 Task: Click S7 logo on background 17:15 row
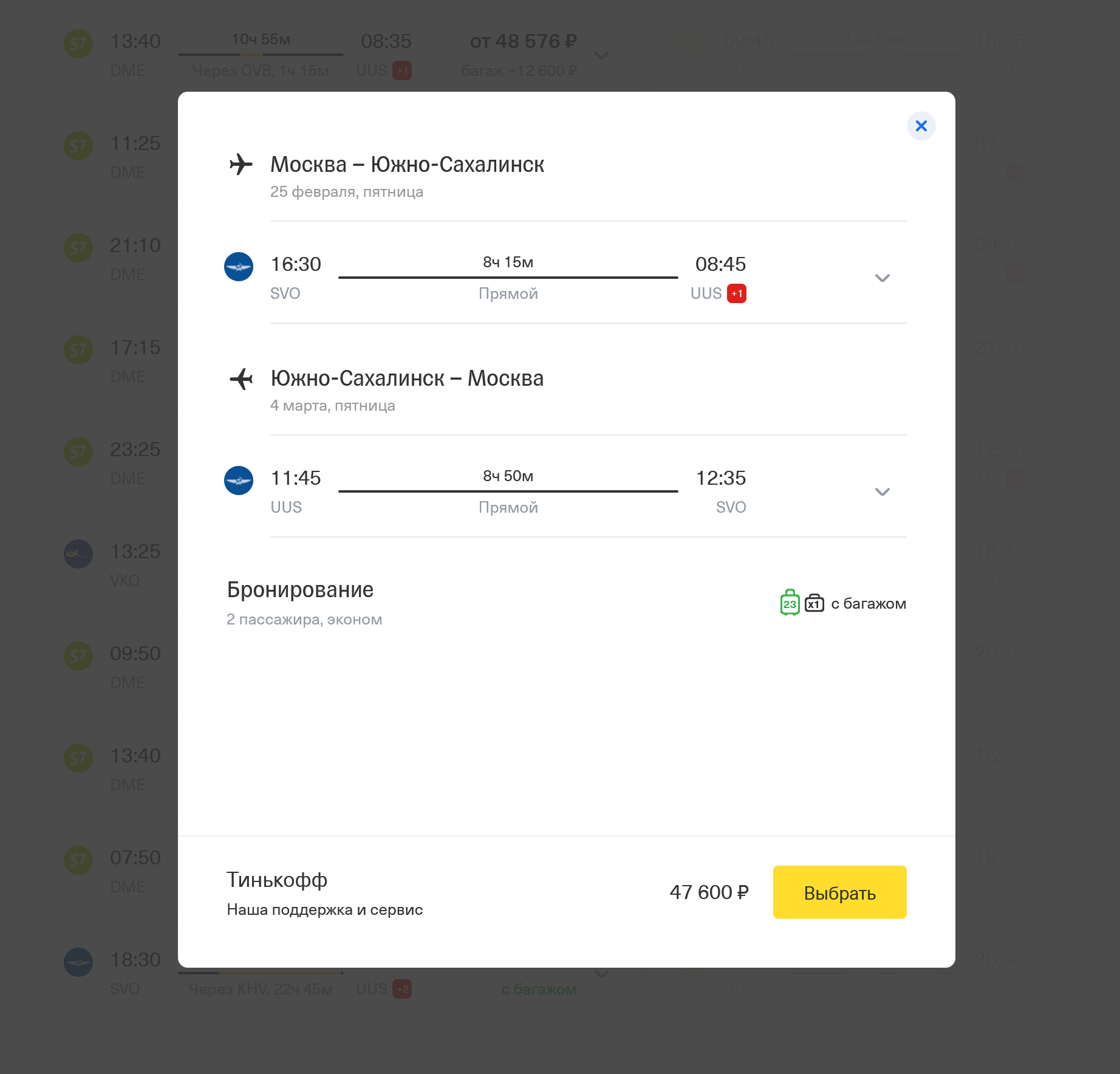78,350
